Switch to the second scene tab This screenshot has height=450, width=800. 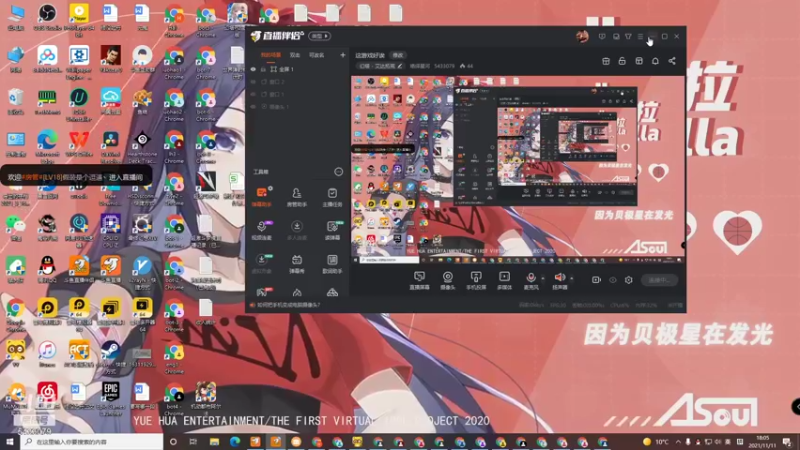(295, 55)
